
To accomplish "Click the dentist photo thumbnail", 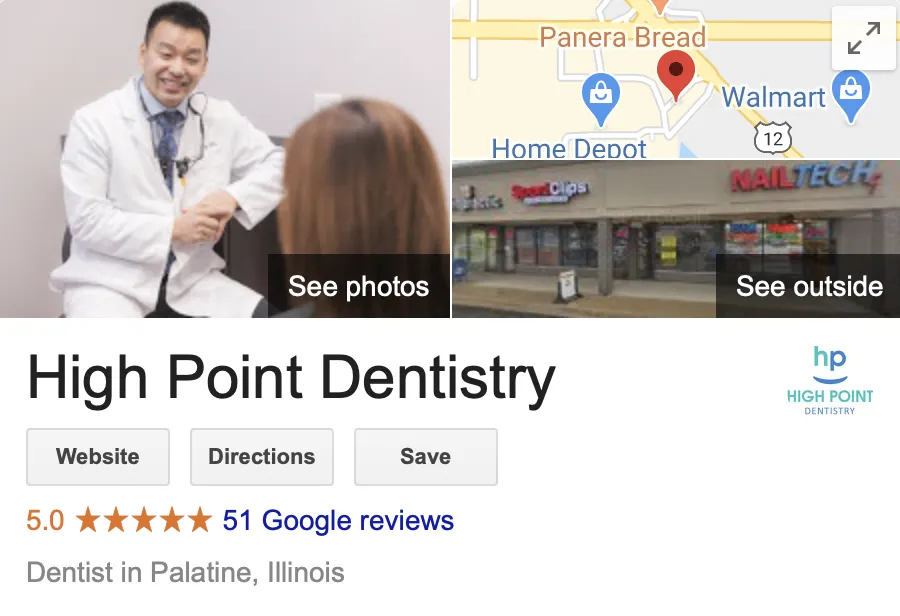I will 224,158.
